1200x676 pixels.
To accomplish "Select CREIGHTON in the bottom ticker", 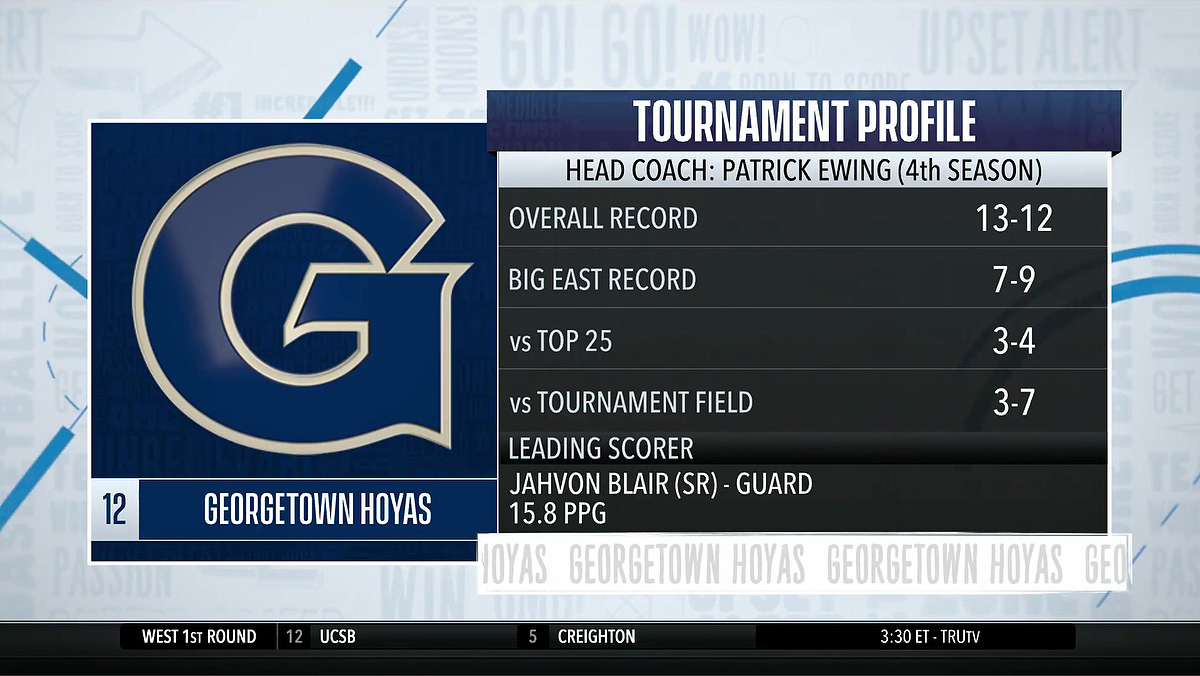I will [x=596, y=637].
